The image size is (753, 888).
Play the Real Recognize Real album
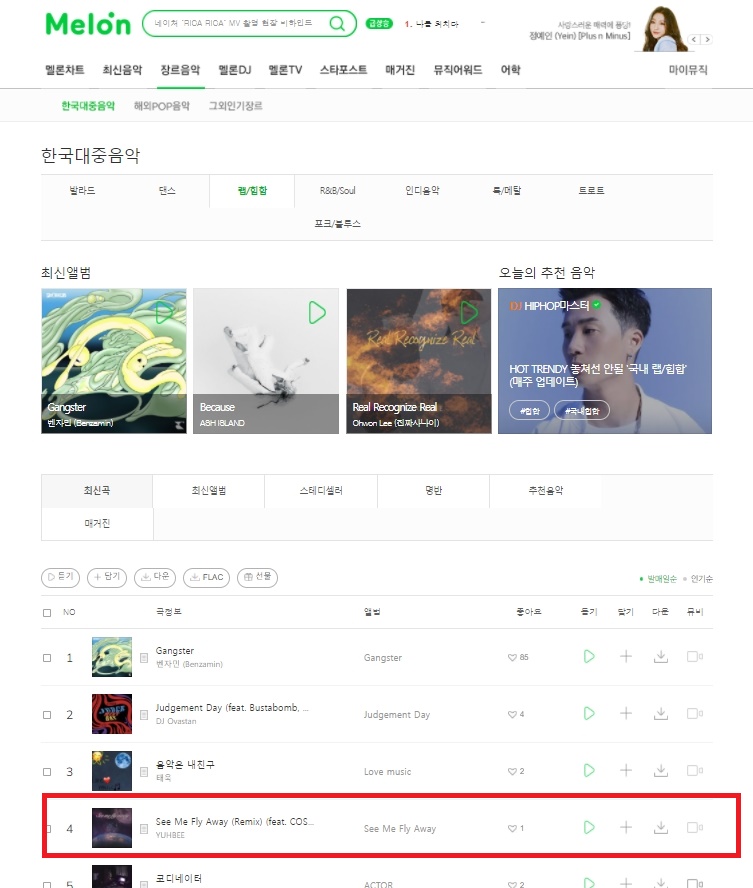coord(469,313)
